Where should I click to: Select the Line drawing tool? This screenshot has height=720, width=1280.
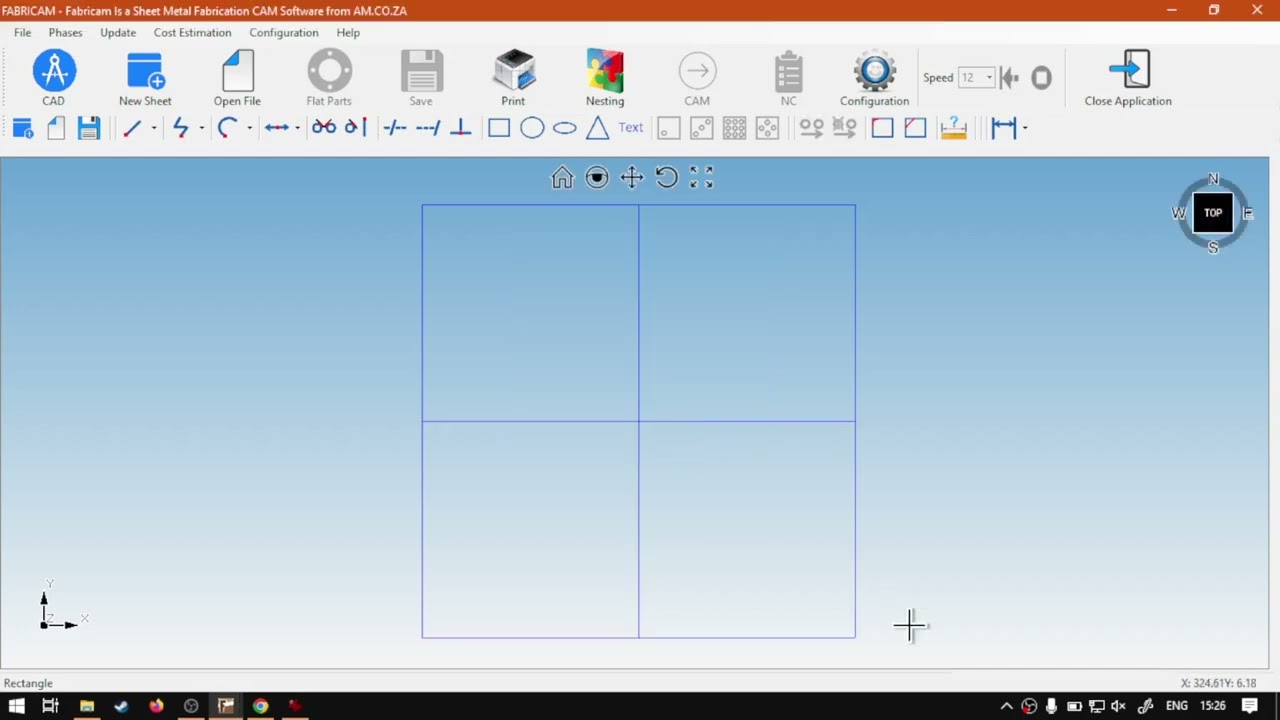(132, 128)
